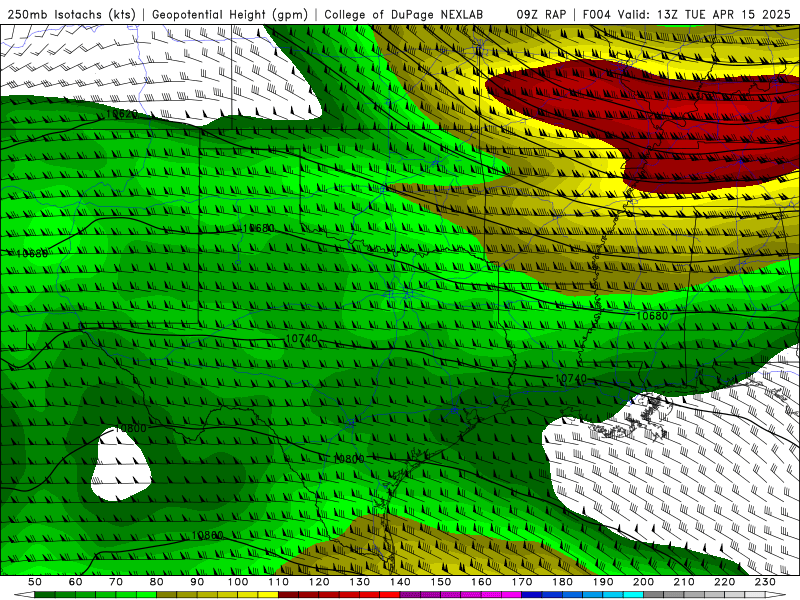Click the 200 value on the color scale
This screenshot has width=800, height=600.
643,582
